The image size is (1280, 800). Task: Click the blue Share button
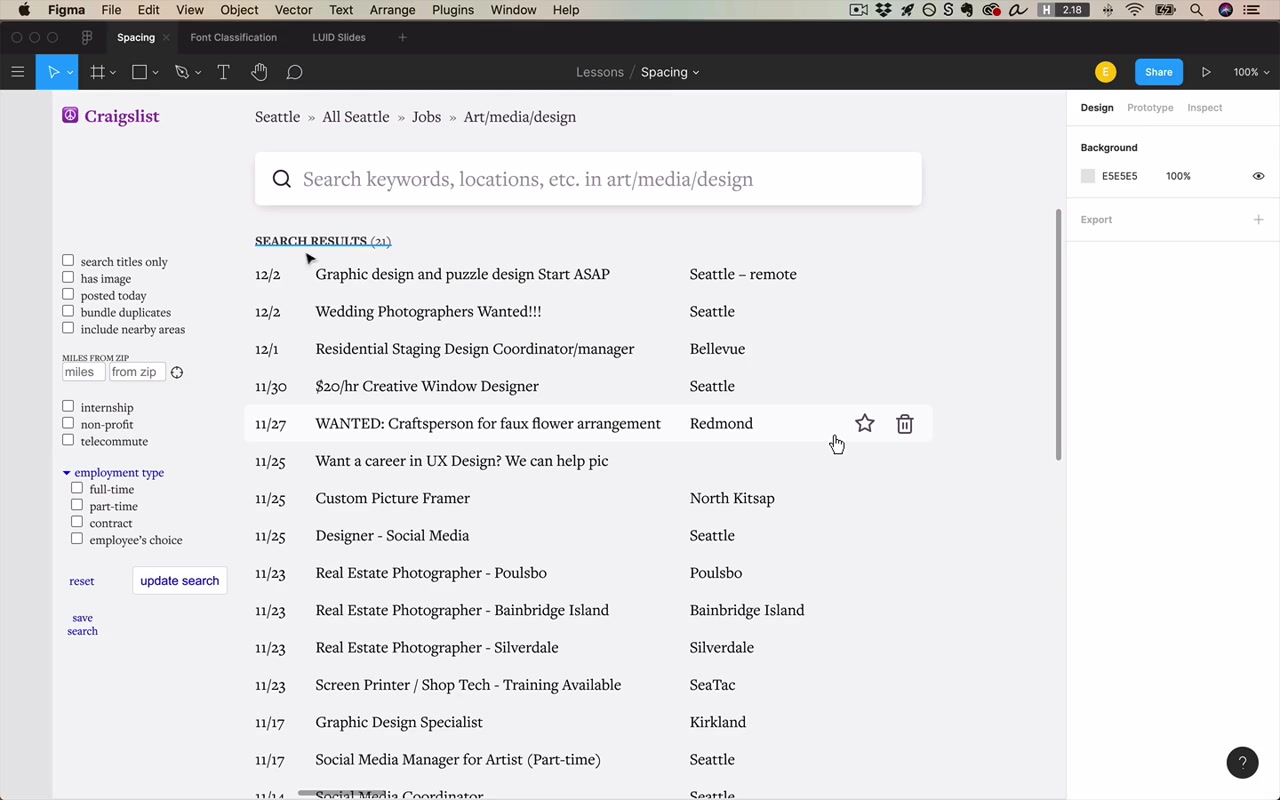click(1159, 72)
